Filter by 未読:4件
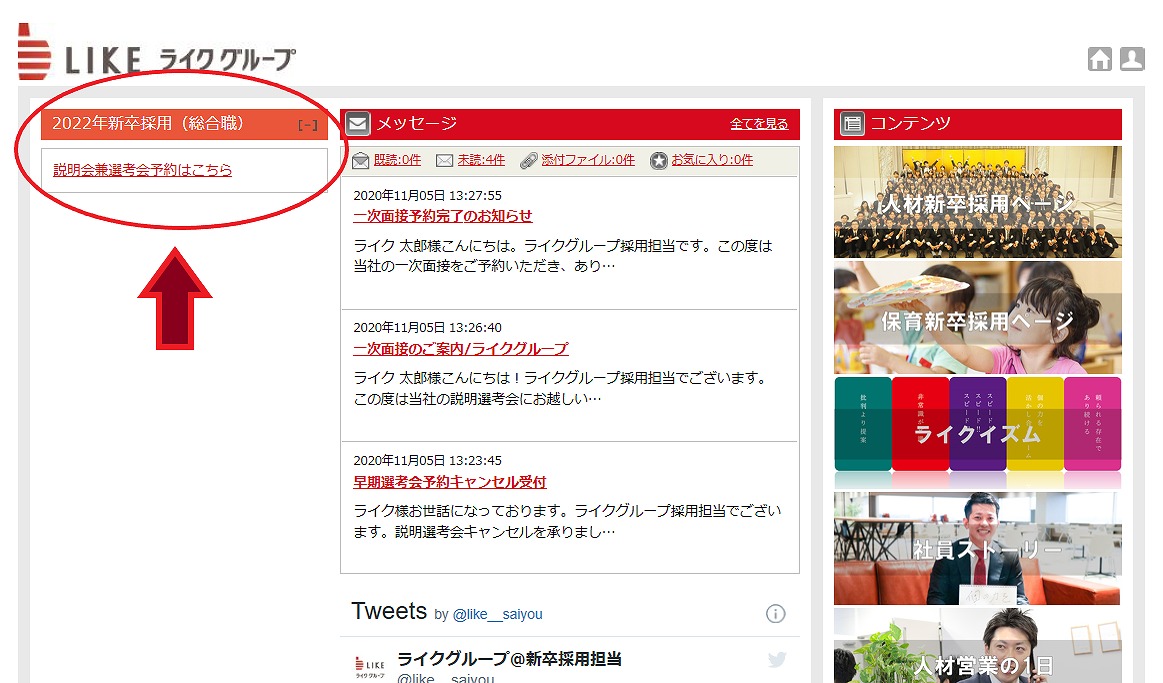 coord(481,160)
